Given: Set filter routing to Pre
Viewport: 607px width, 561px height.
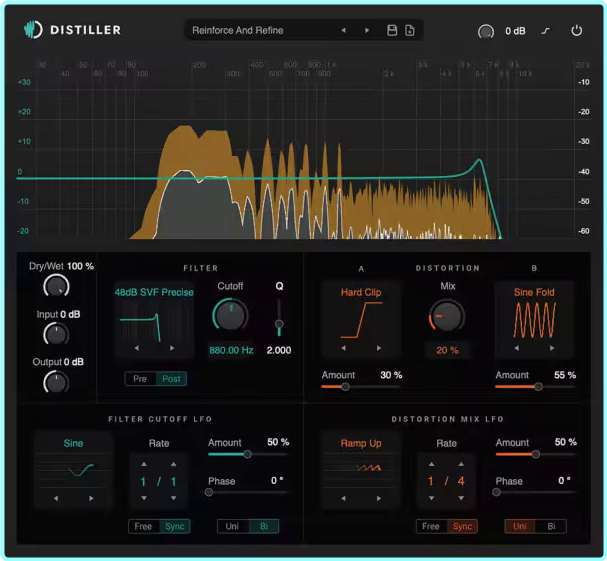Looking at the screenshot, I should (x=140, y=379).
